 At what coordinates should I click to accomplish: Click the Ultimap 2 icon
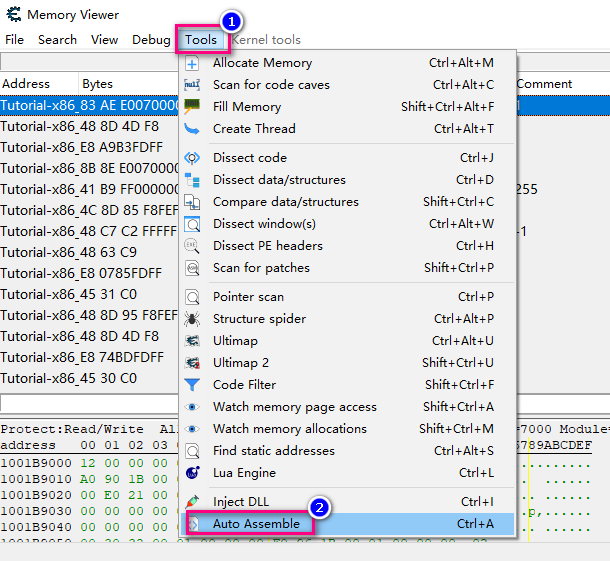click(x=192, y=363)
